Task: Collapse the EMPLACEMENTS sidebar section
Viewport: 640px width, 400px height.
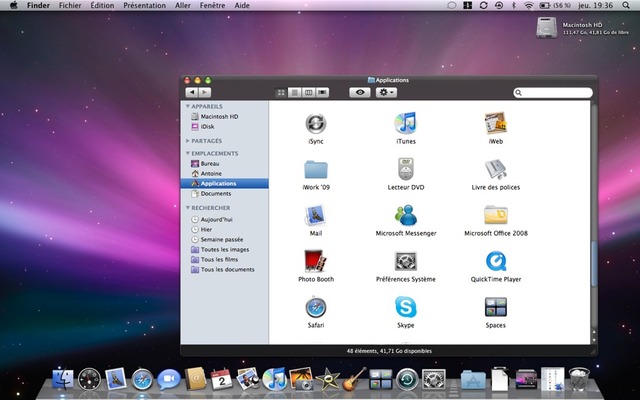Action: click(188, 153)
